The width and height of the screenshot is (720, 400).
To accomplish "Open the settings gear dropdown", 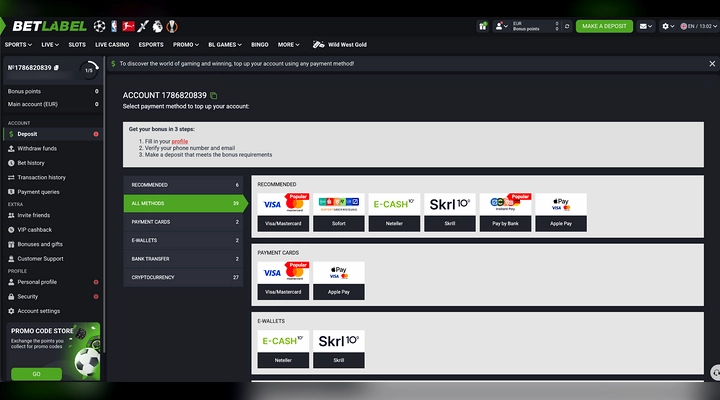I will click(x=668, y=26).
